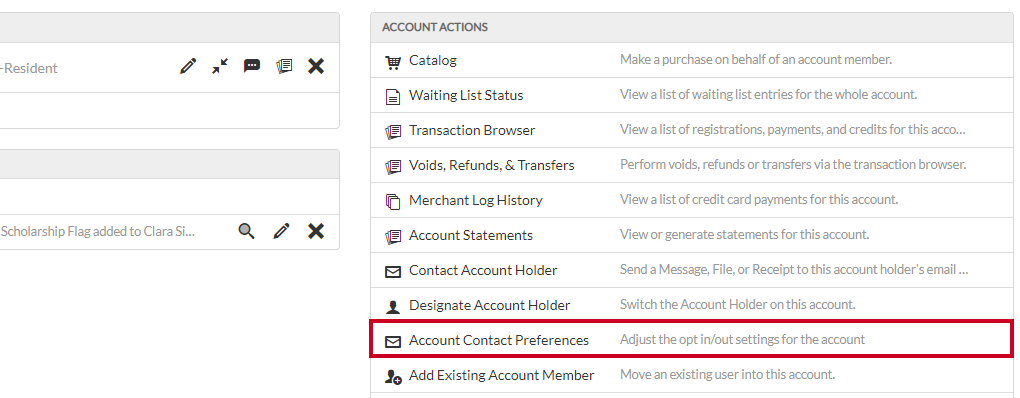Image resolution: width=1020 pixels, height=398 pixels.
Task: Select Contact Account Holder action
Action: click(x=483, y=271)
